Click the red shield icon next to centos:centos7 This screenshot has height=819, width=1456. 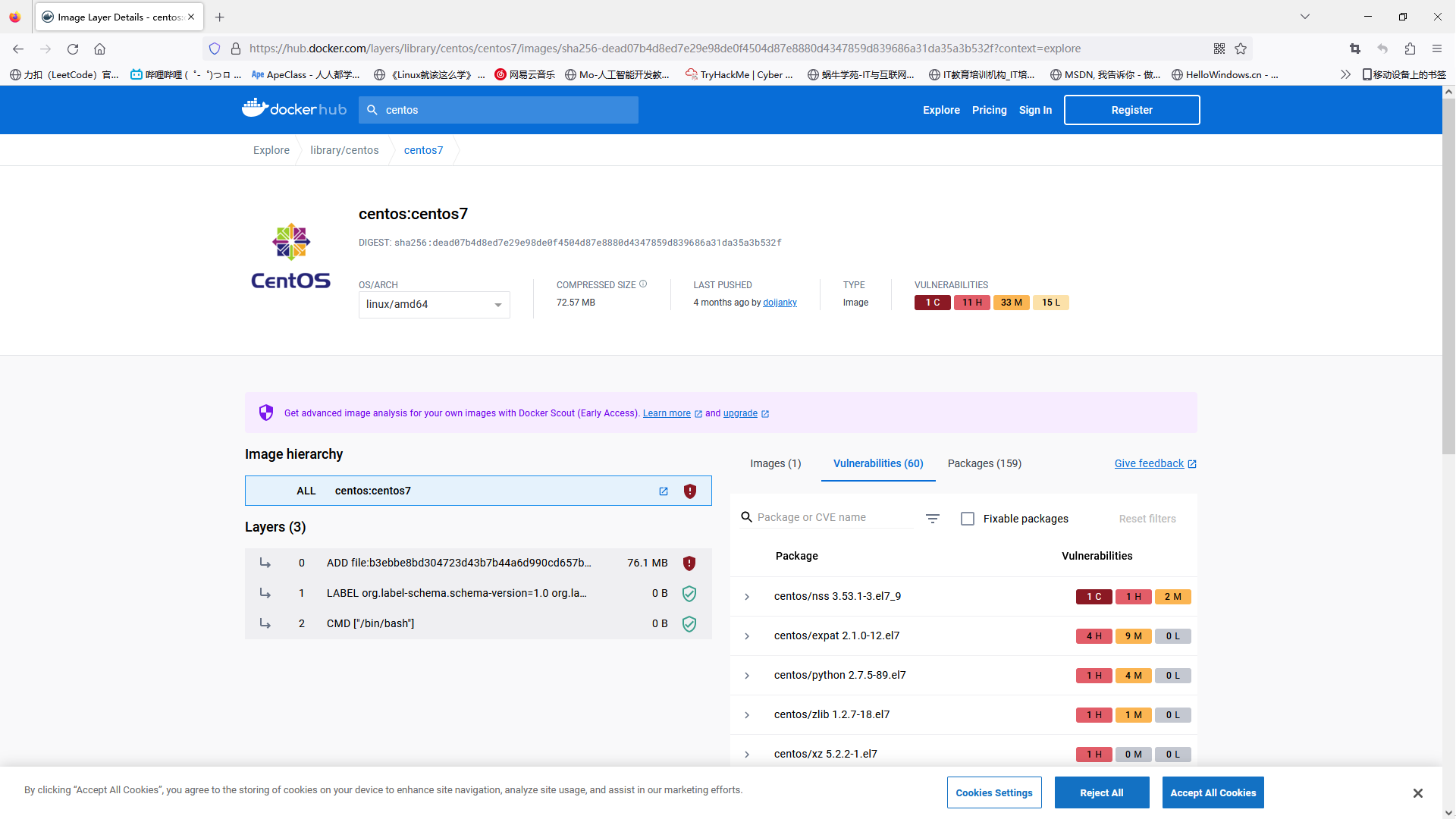click(x=690, y=491)
